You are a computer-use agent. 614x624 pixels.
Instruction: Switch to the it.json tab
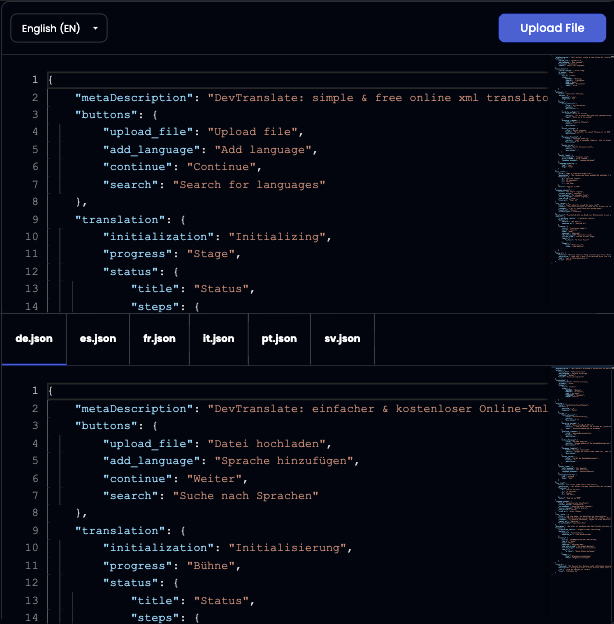pyautogui.click(x=218, y=339)
